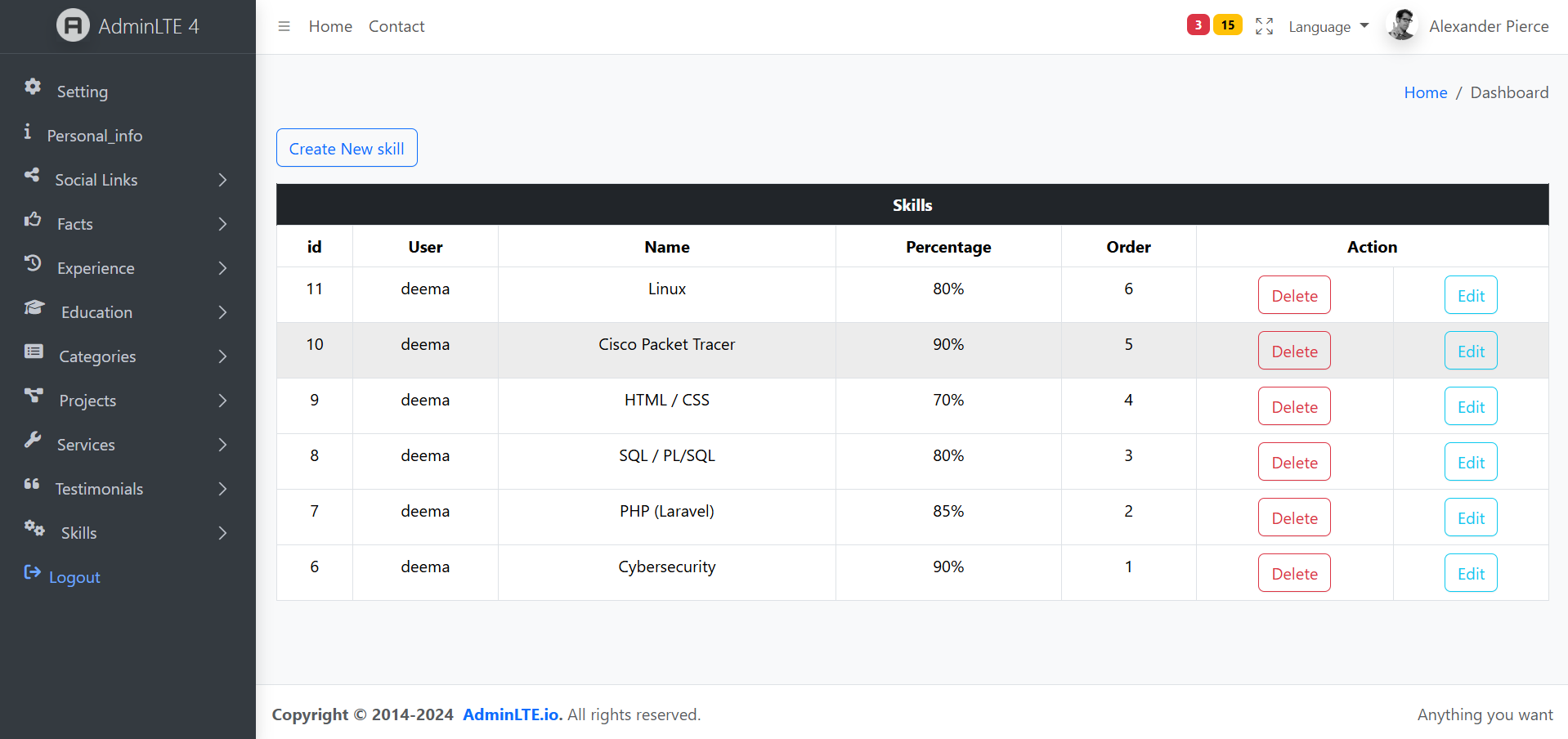Open the red 3 notifications badge
The width and height of the screenshot is (1568, 739).
pyautogui.click(x=1198, y=25)
